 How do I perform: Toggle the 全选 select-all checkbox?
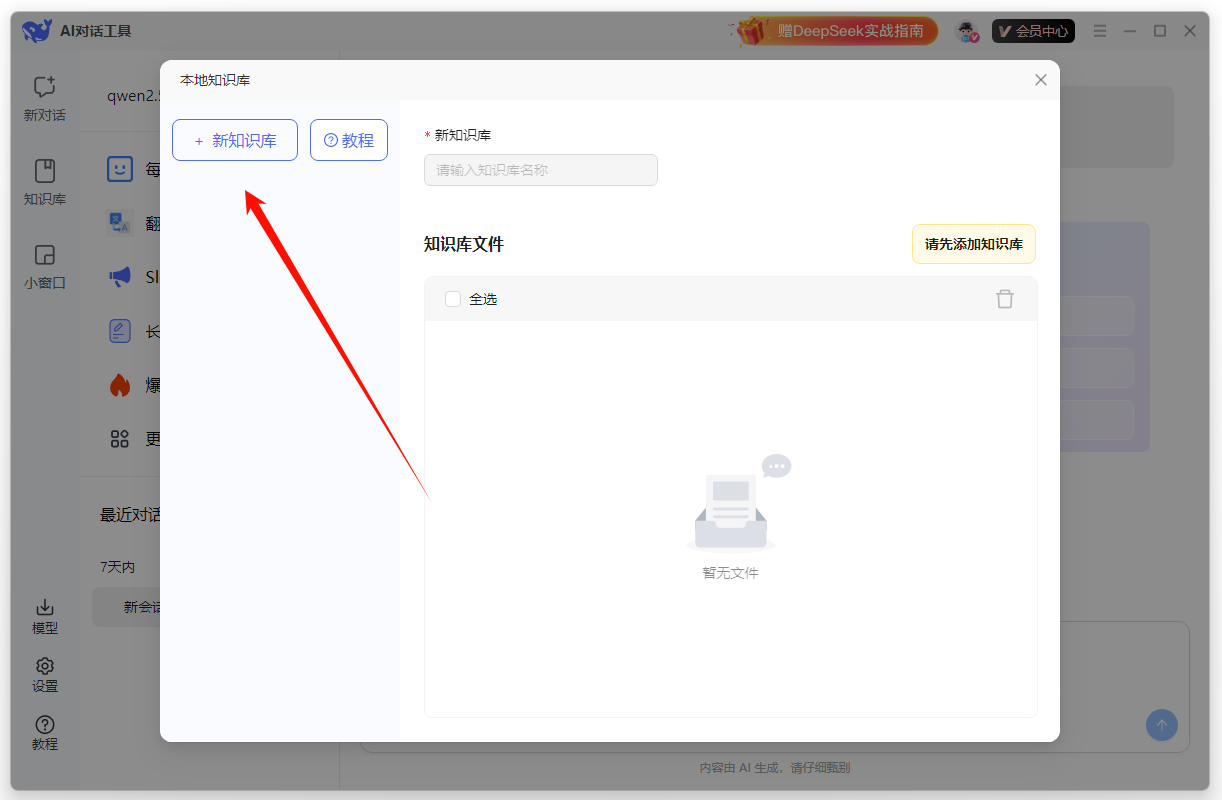453,299
